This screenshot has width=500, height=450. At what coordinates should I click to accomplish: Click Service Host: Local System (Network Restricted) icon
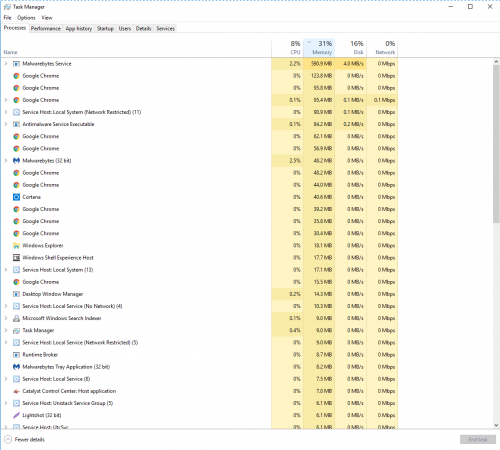coord(16,112)
